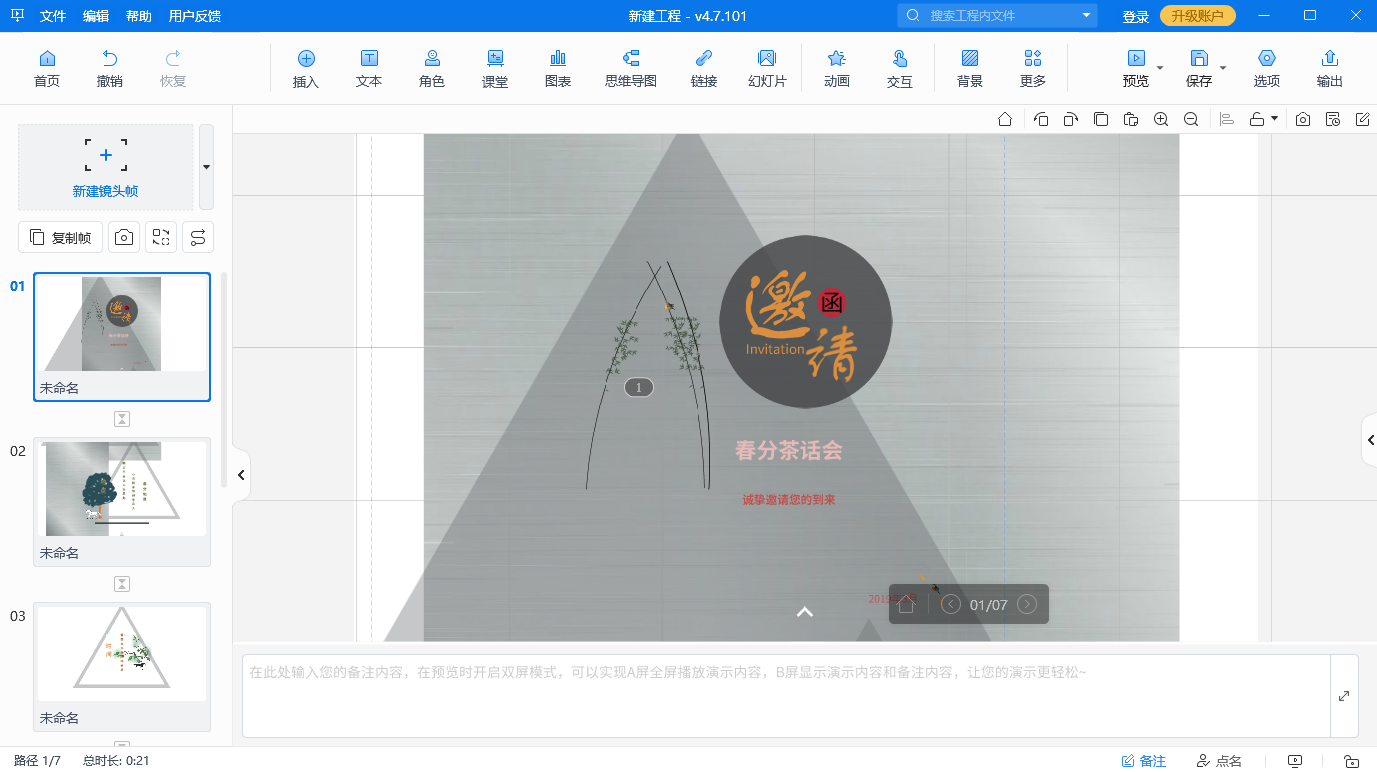Open the new frame type dropdown arrow

point(206,167)
